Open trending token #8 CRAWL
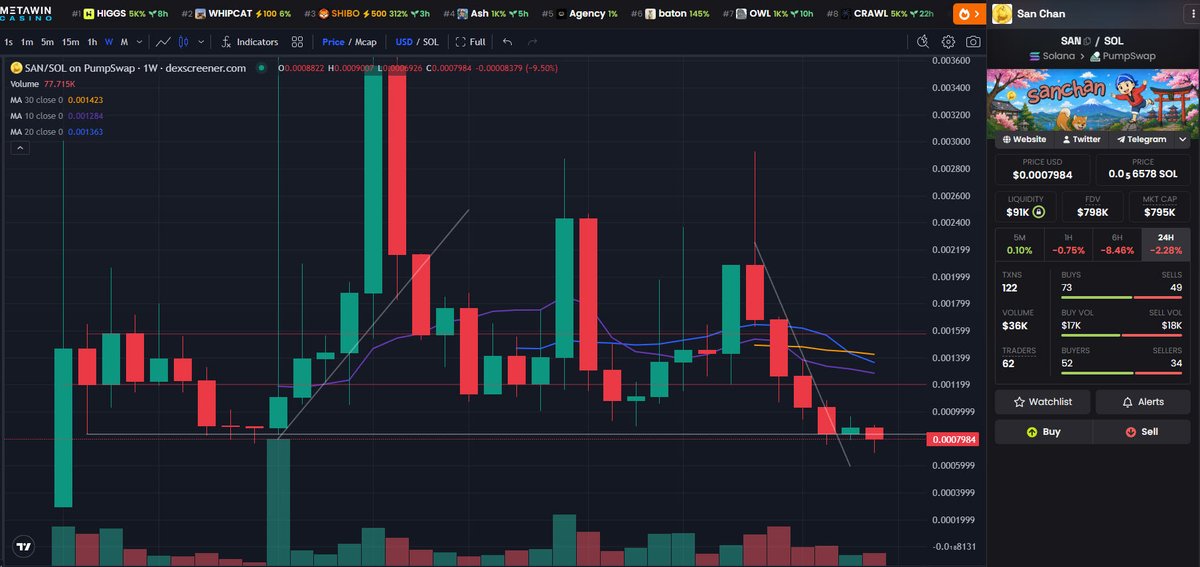Image resolution: width=1200 pixels, height=567 pixels. pyautogui.click(x=880, y=14)
